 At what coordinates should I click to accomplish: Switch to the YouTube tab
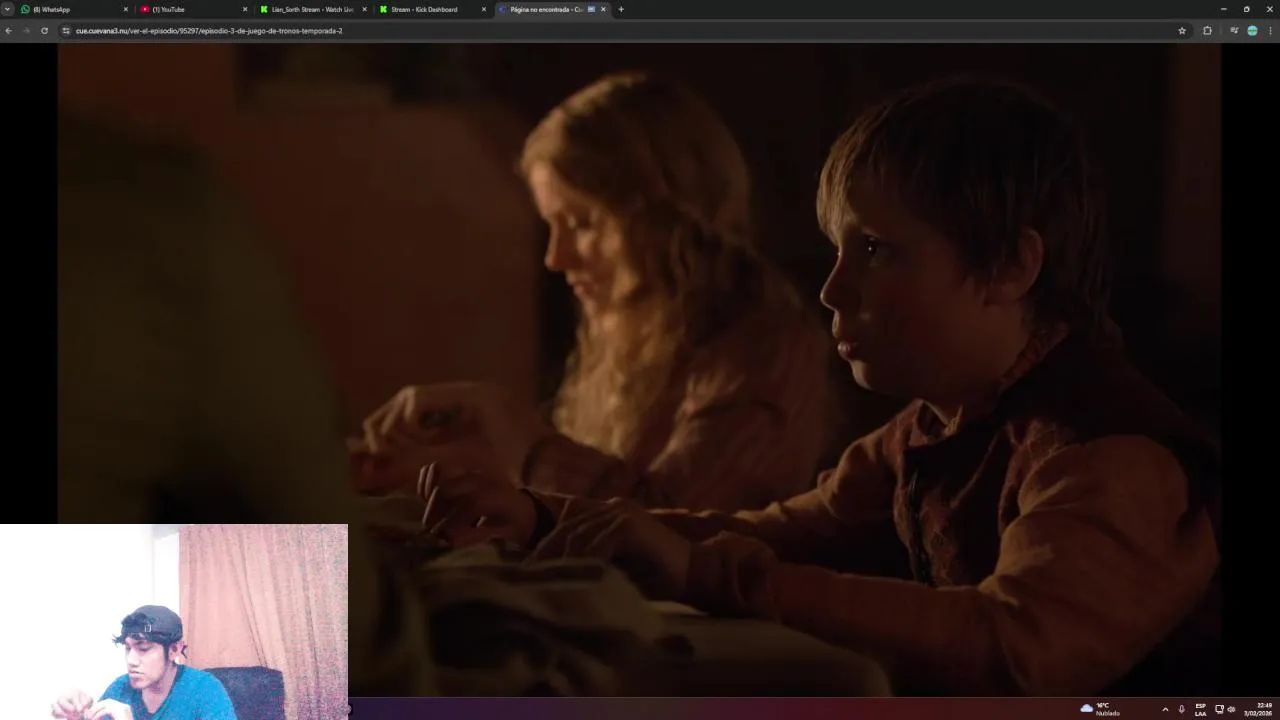tap(194, 9)
